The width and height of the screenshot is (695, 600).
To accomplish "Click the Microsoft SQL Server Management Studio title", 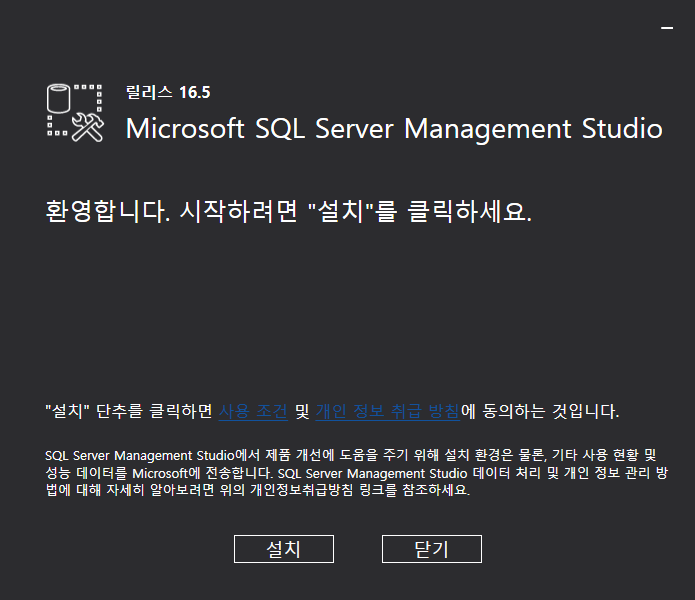I will pyautogui.click(x=394, y=129).
